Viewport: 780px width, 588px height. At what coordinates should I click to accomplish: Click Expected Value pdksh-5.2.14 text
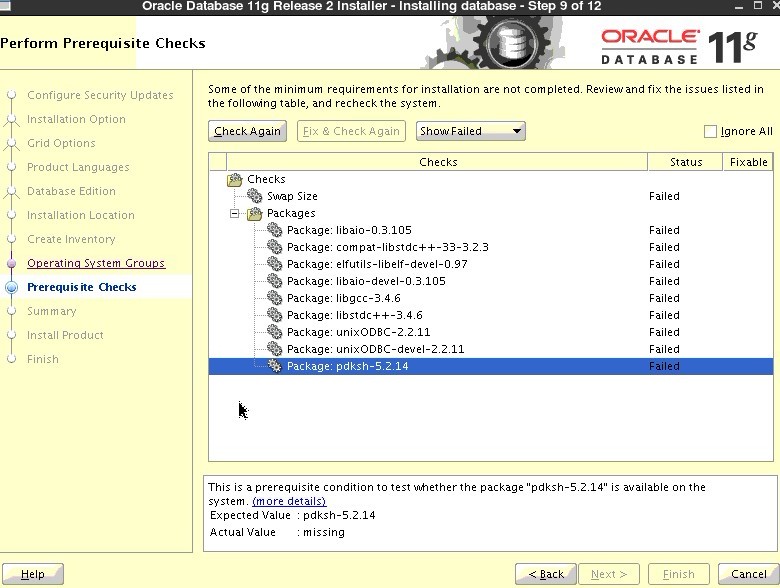(x=292, y=515)
